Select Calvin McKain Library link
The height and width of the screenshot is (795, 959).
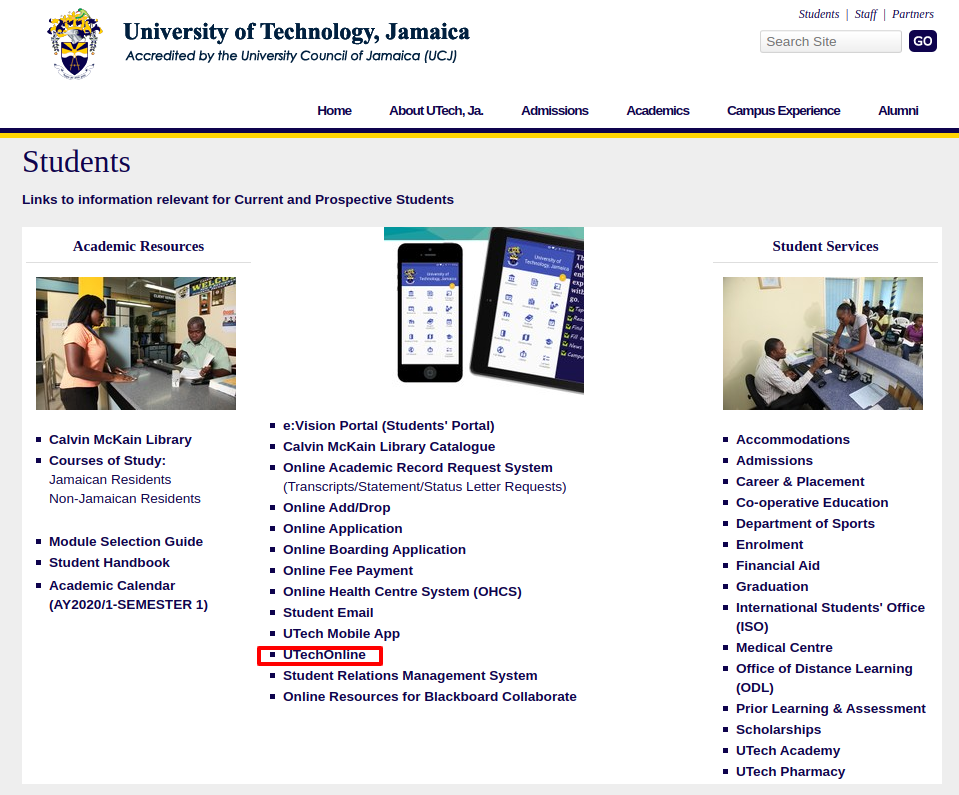click(x=120, y=440)
